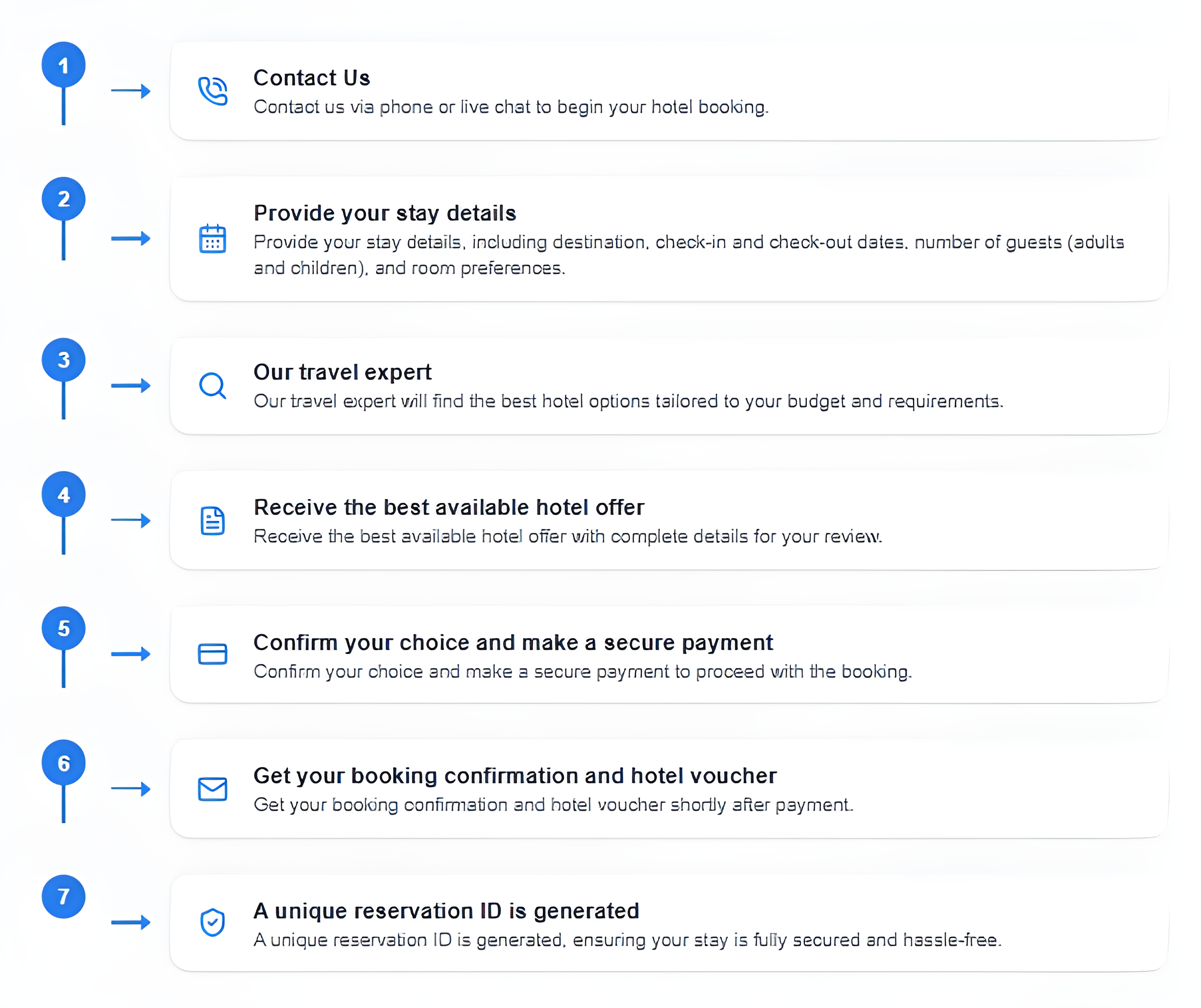Click the step 3 number circle
1201x1008 pixels.
point(64,360)
